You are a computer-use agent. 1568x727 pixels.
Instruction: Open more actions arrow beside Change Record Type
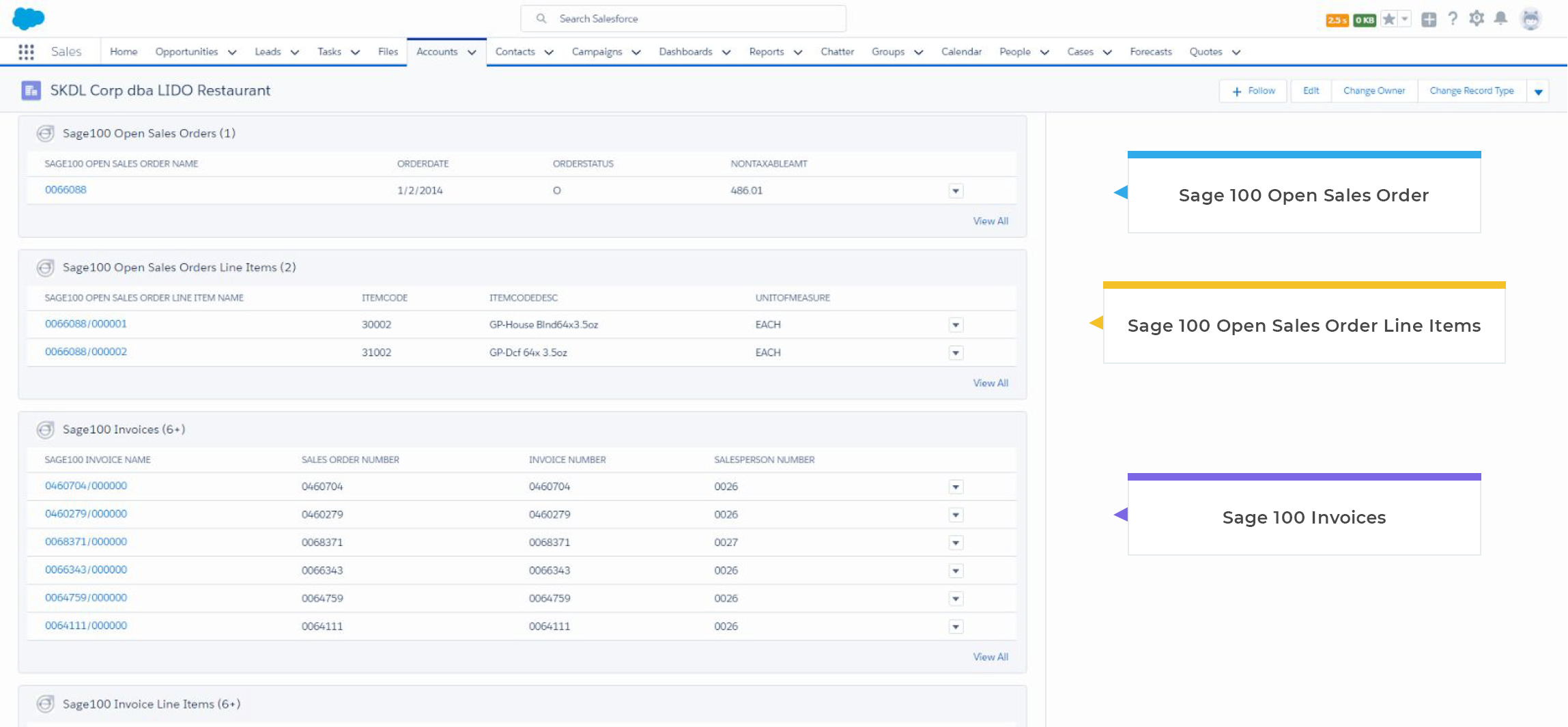[x=1539, y=90]
